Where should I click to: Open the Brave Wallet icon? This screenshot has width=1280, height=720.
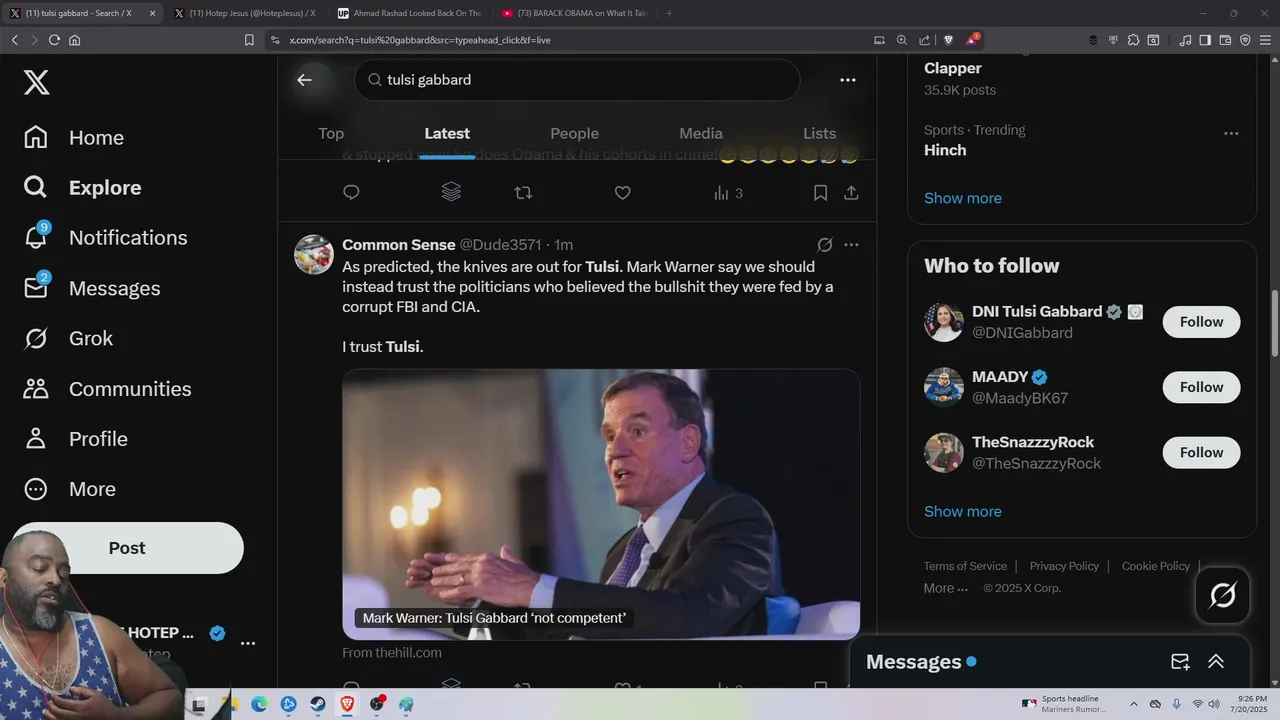[x=1225, y=40]
